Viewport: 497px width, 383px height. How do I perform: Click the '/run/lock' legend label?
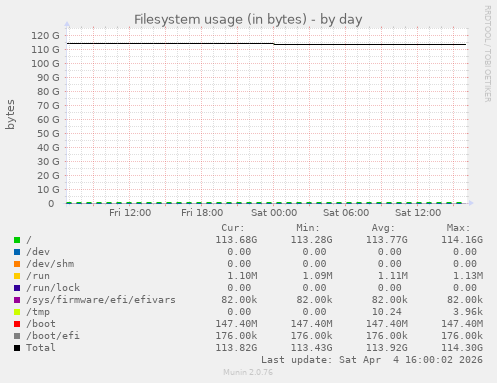point(53,288)
